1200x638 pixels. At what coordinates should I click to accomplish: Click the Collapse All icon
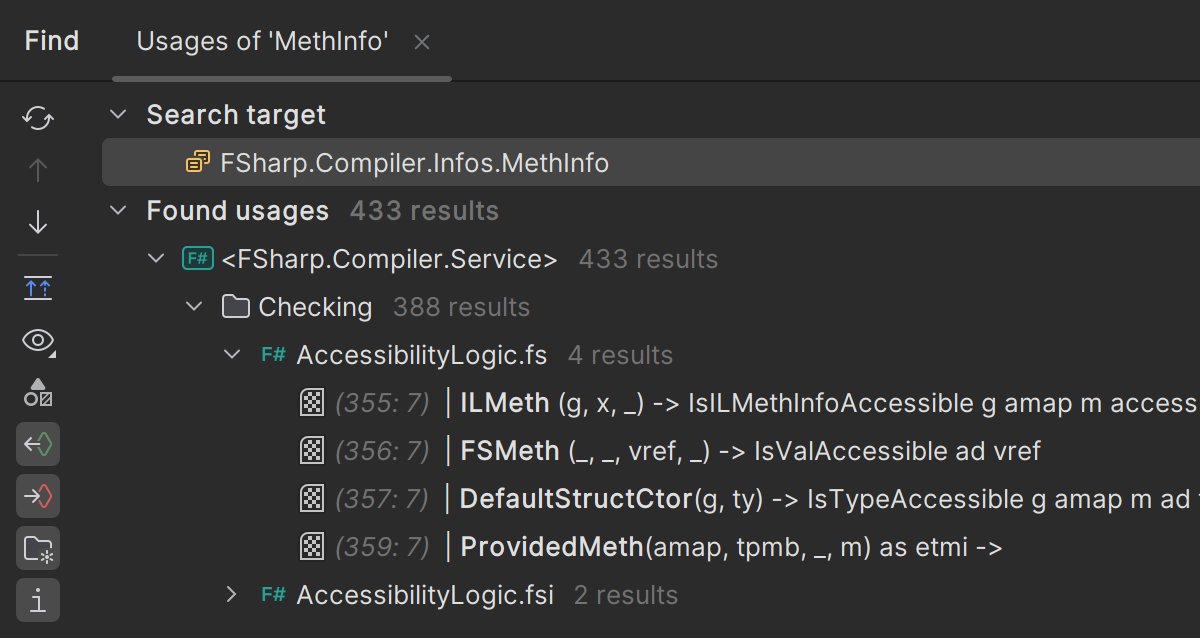coord(38,289)
